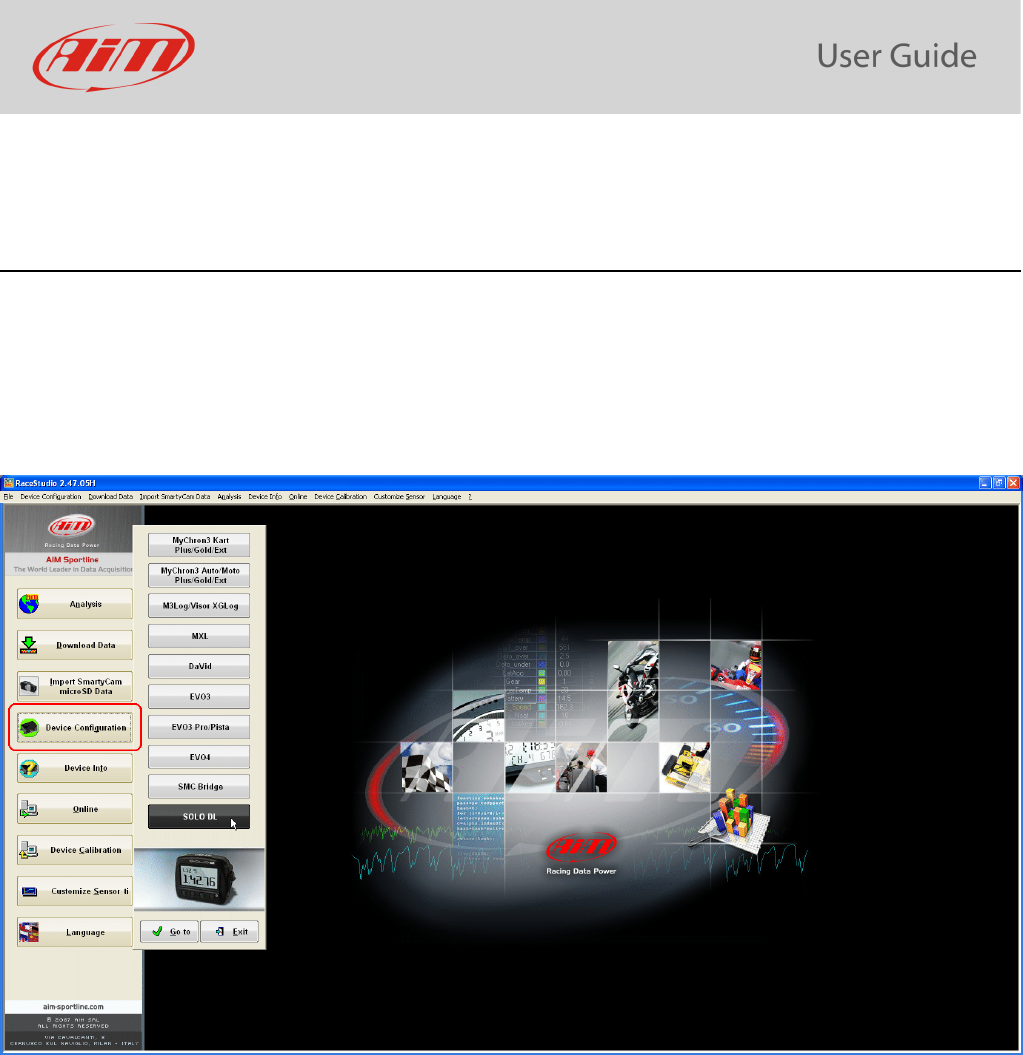Select MyChron3 Kart Plus/Gold/Ext device
Screen dimensions: 1023x1055
(199, 545)
